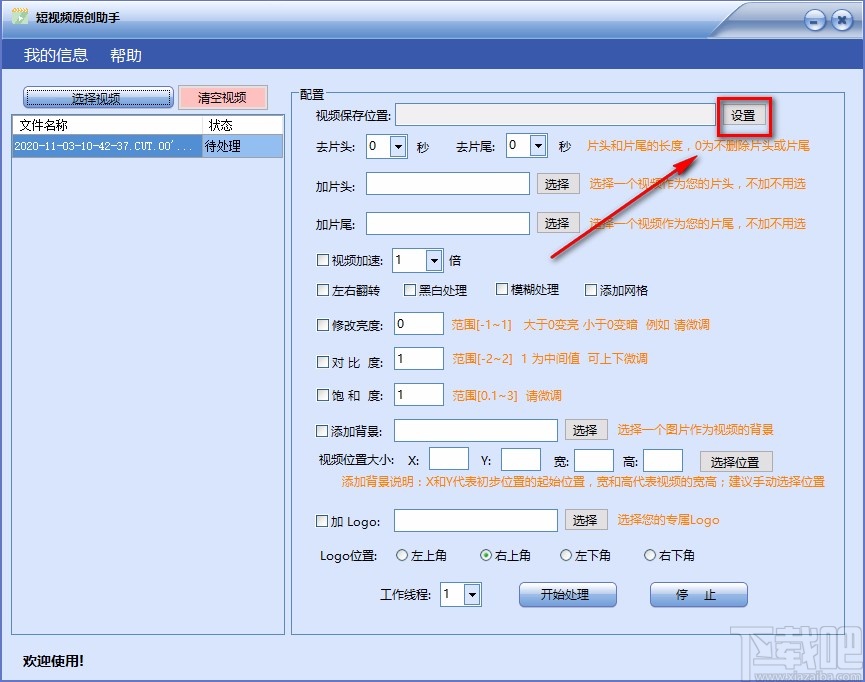Enable the 视频加速 checkbox

click(x=323, y=260)
